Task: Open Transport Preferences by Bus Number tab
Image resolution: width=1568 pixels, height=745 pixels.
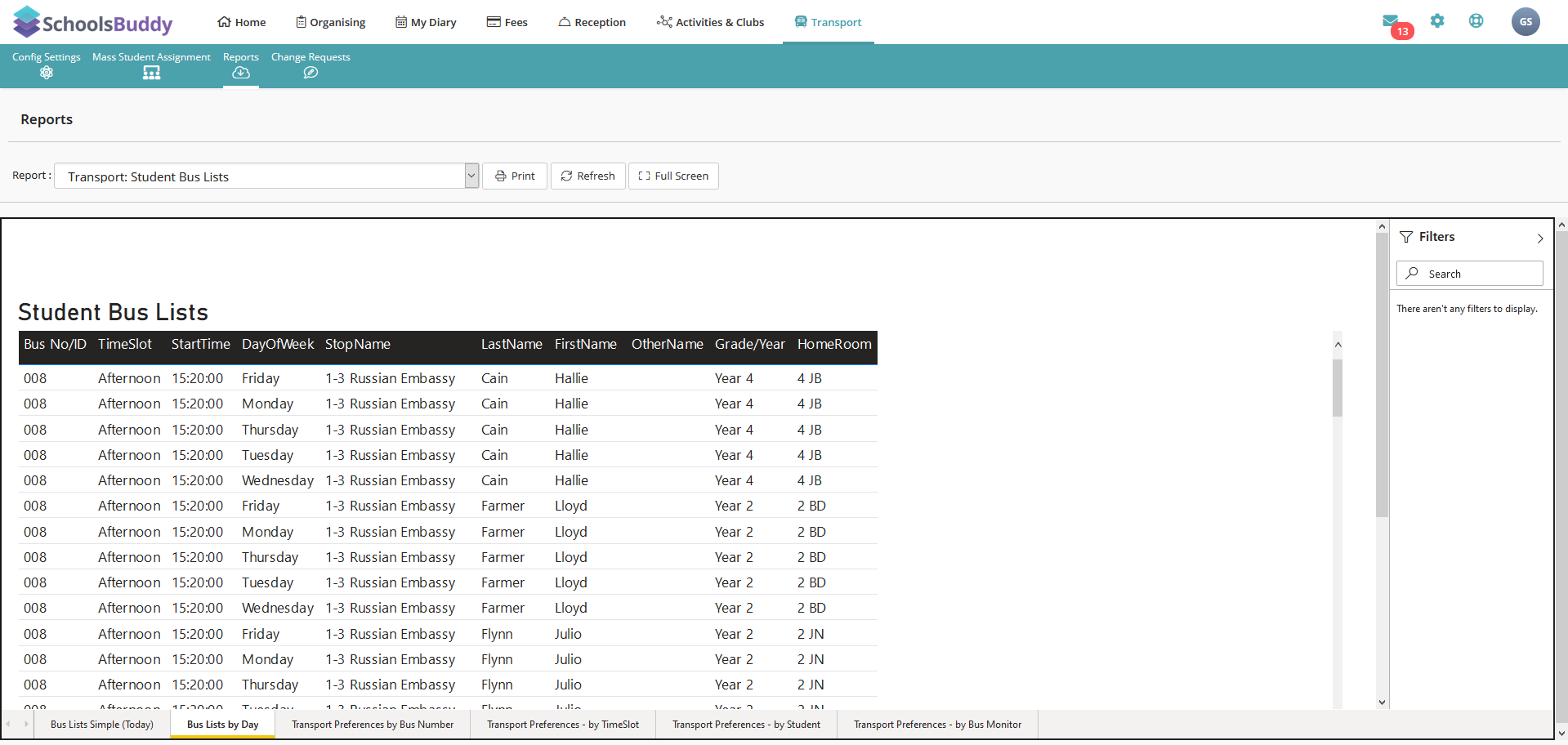Action: tap(373, 725)
